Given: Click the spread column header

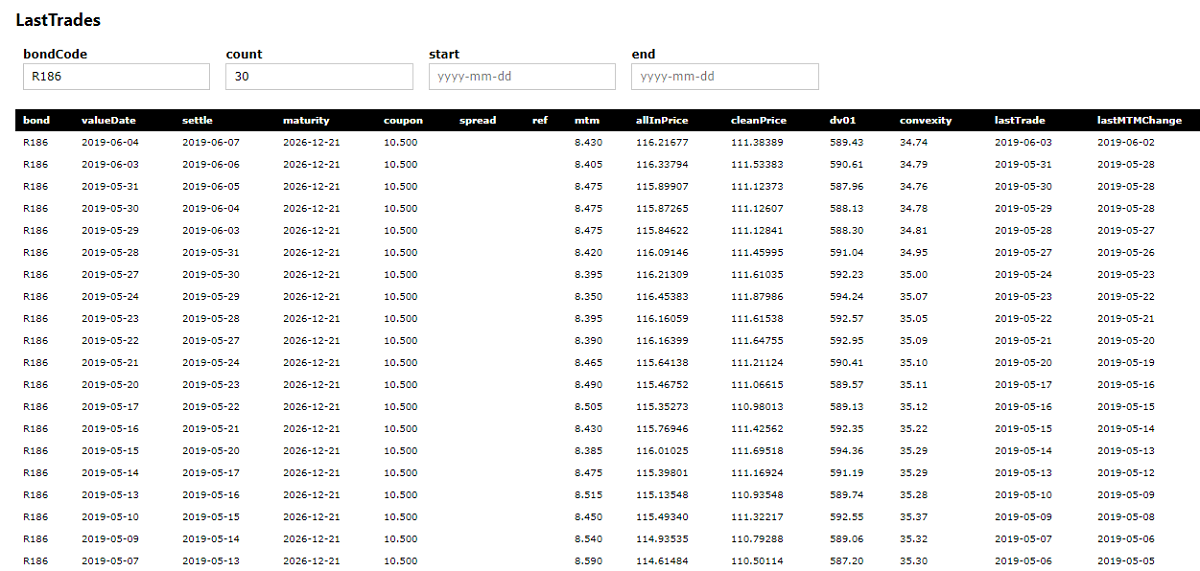Looking at the screenshot, I should [477, 120].
